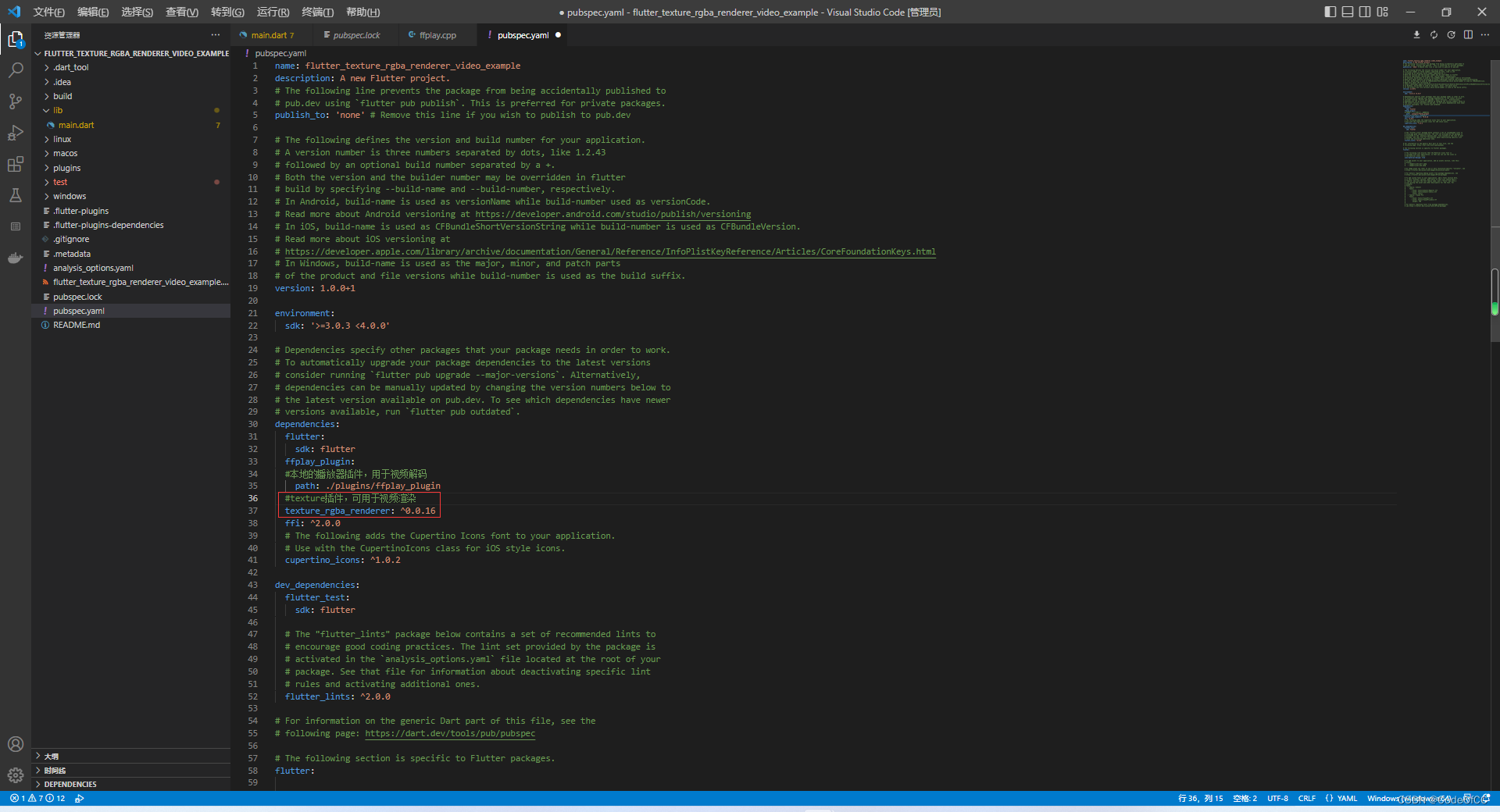The width and height of the screenshot is (1500, 812).
Task: Open the Android versioning URL link
Action: pos(613,215)
